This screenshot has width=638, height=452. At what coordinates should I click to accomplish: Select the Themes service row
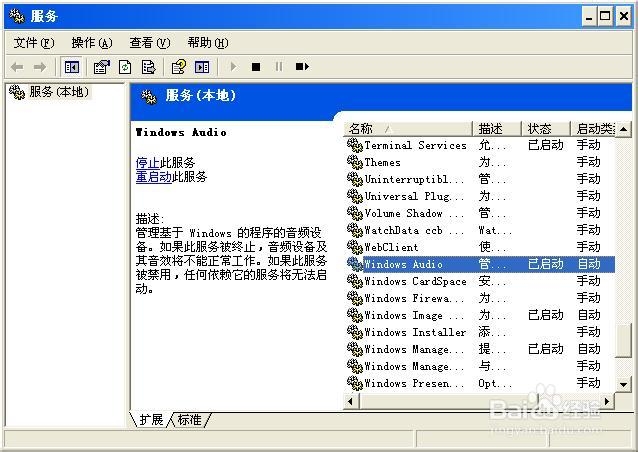[480, 162]
